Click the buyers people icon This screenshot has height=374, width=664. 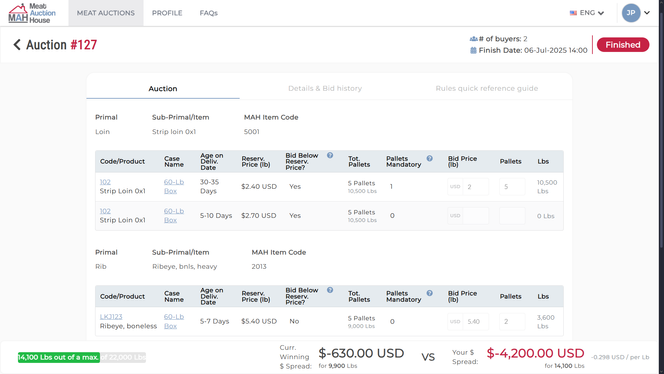(x=473, y=39)
